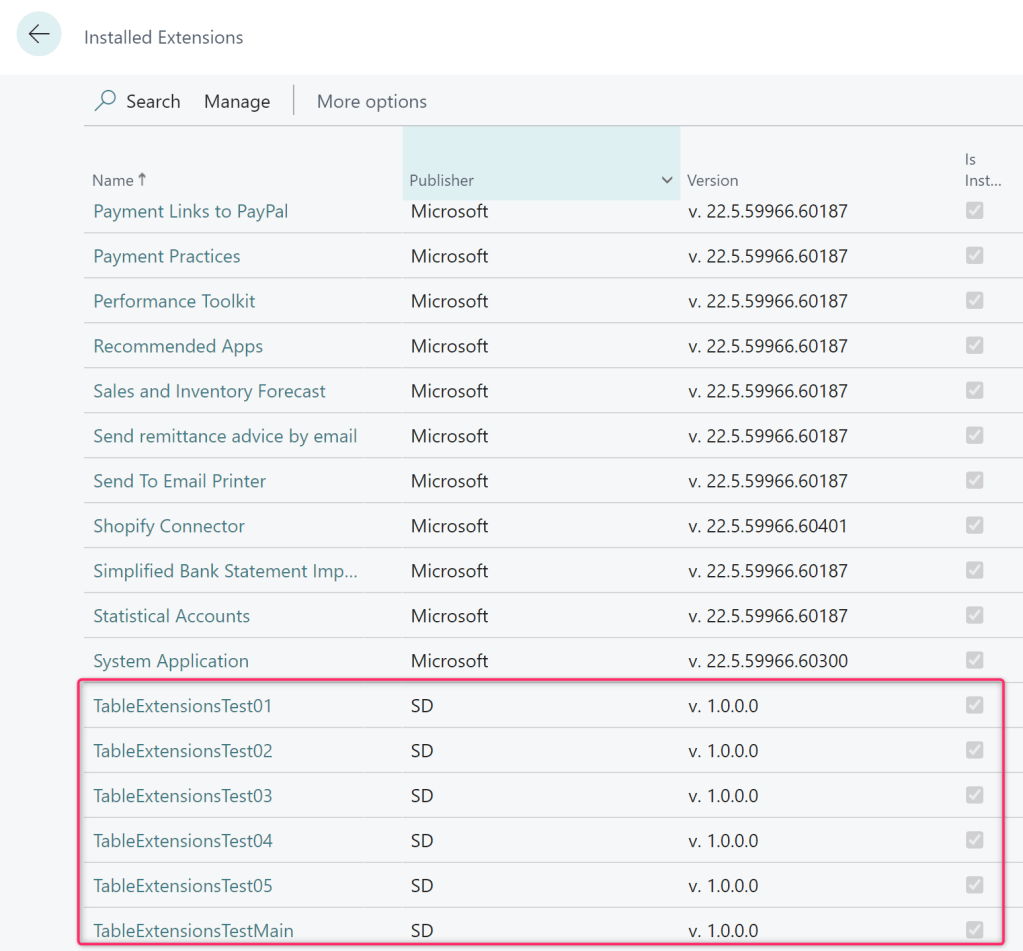Open Payment Links to PayPal extension
This screenshot has height=951, width=1023.
pos(190,211)
